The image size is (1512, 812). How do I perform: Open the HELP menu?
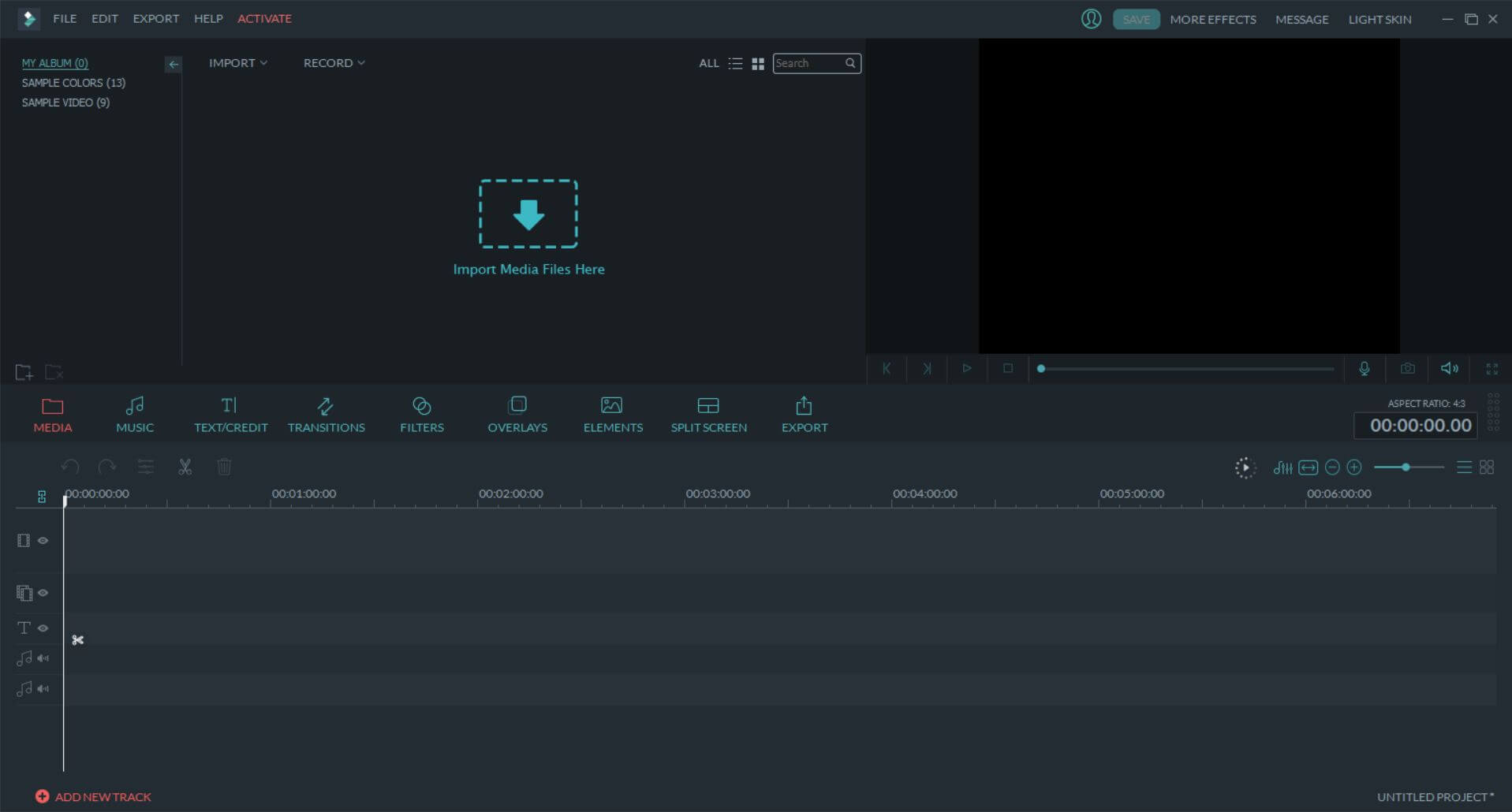[x=208, y=18]
